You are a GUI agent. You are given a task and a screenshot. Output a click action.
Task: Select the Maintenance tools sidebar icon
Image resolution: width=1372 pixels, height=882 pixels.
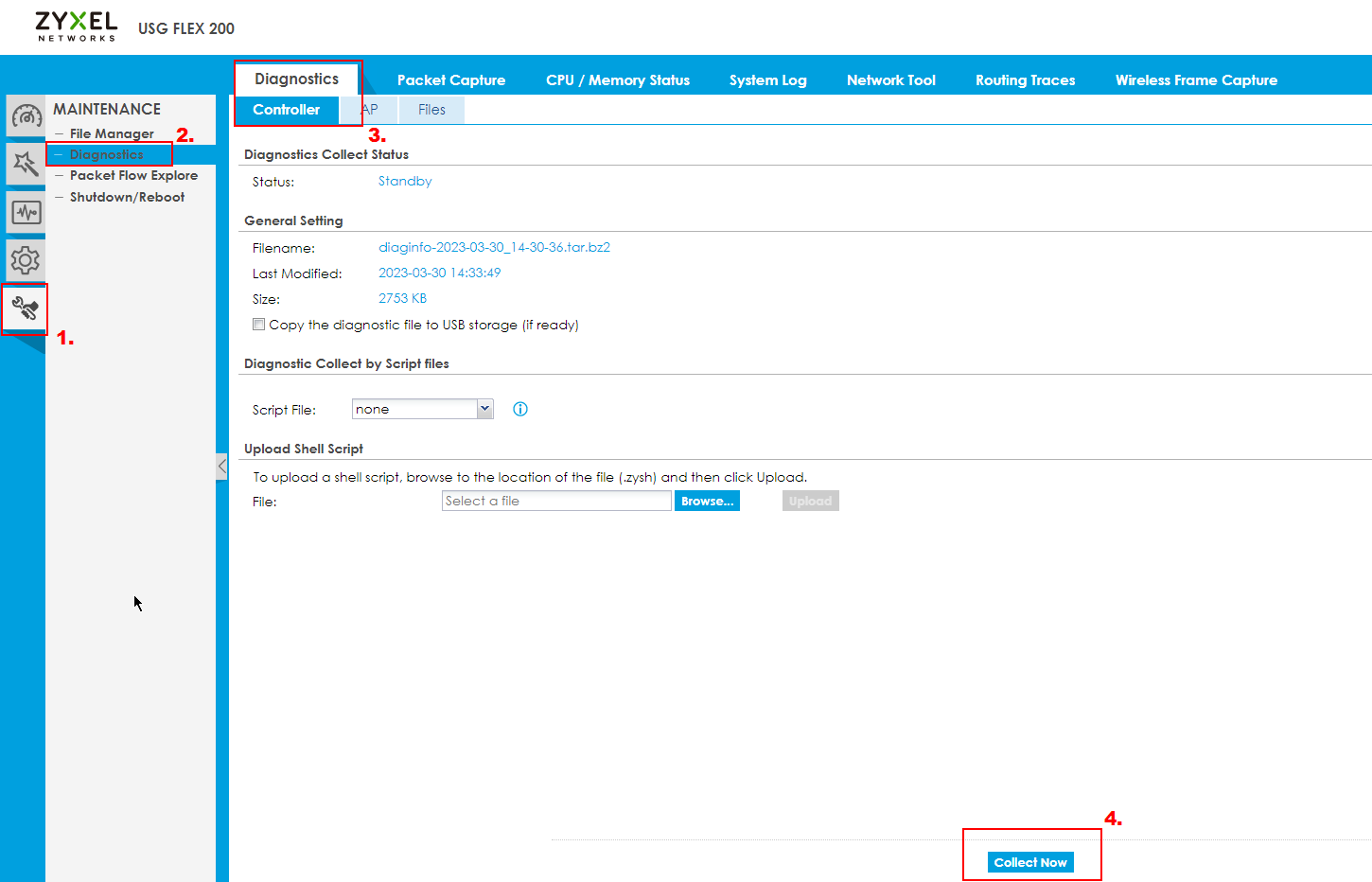(x=26, y=309)
